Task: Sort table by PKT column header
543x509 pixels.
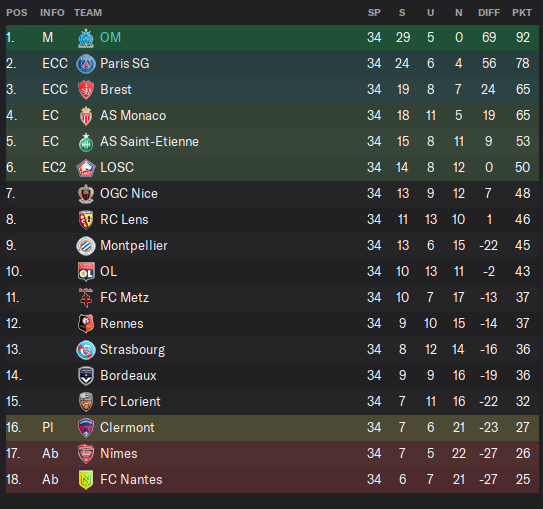Action: 522,13
